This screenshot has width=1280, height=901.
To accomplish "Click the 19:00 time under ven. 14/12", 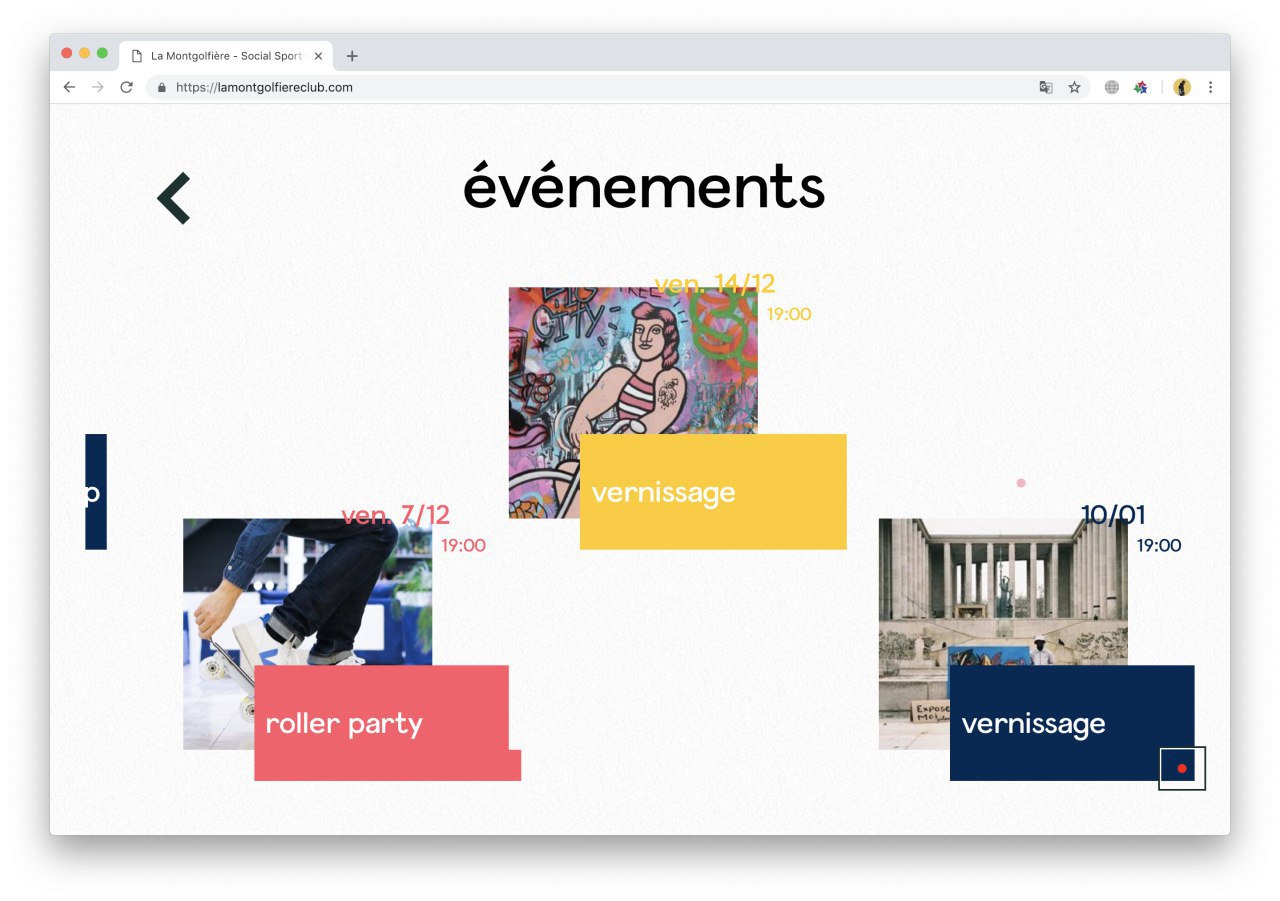I will (789, 314).
